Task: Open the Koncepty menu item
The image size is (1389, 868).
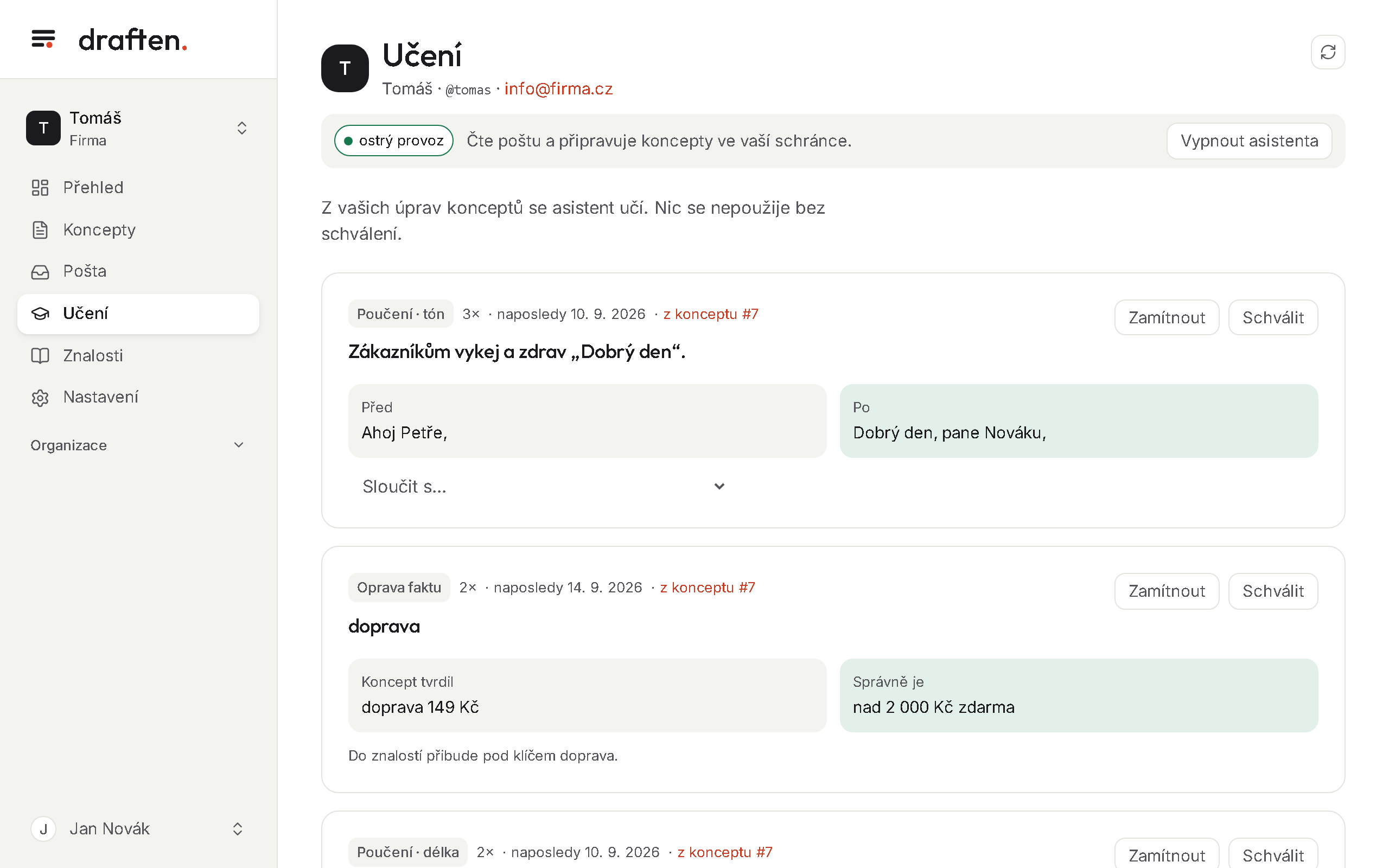Action: tap(138, 229)
